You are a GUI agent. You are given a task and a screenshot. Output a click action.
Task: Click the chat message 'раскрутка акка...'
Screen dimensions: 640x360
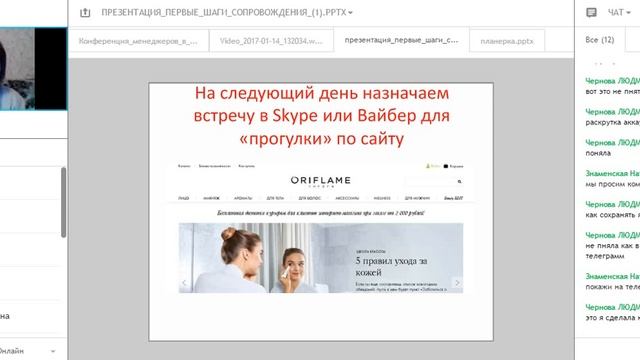point(613,122)
